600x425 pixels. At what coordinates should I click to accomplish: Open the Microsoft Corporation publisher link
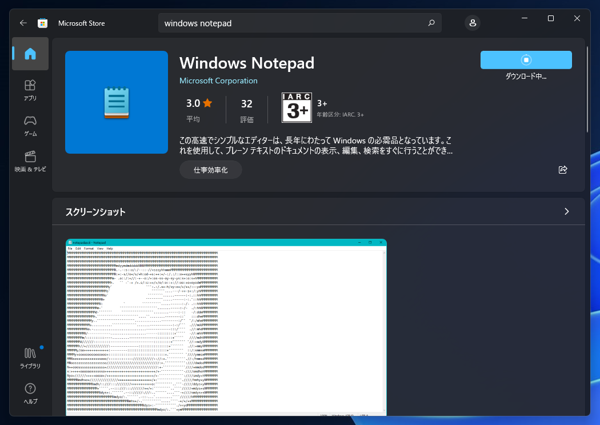click(218, 81)
